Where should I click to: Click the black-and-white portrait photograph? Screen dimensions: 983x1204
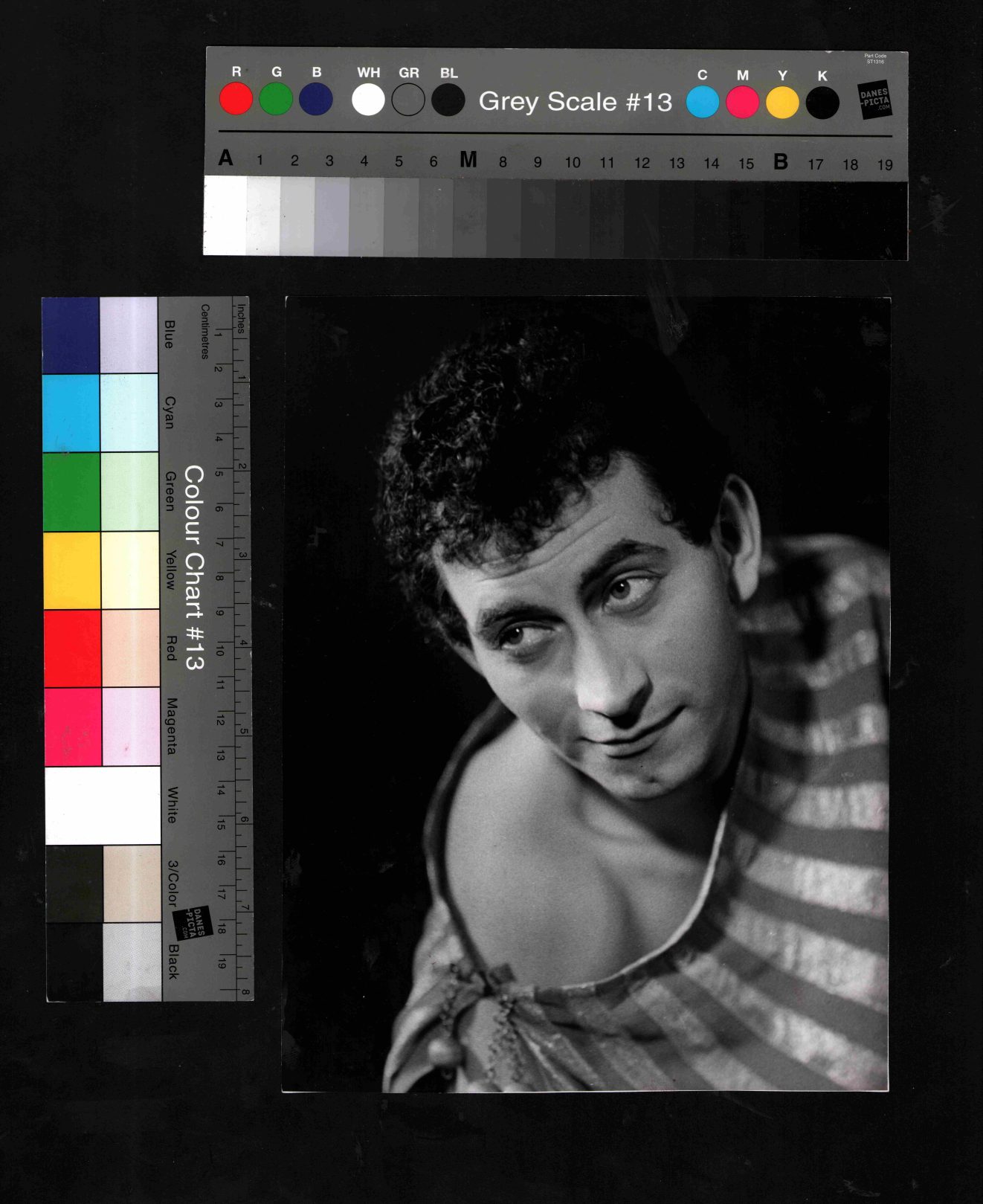click(586, 694)
